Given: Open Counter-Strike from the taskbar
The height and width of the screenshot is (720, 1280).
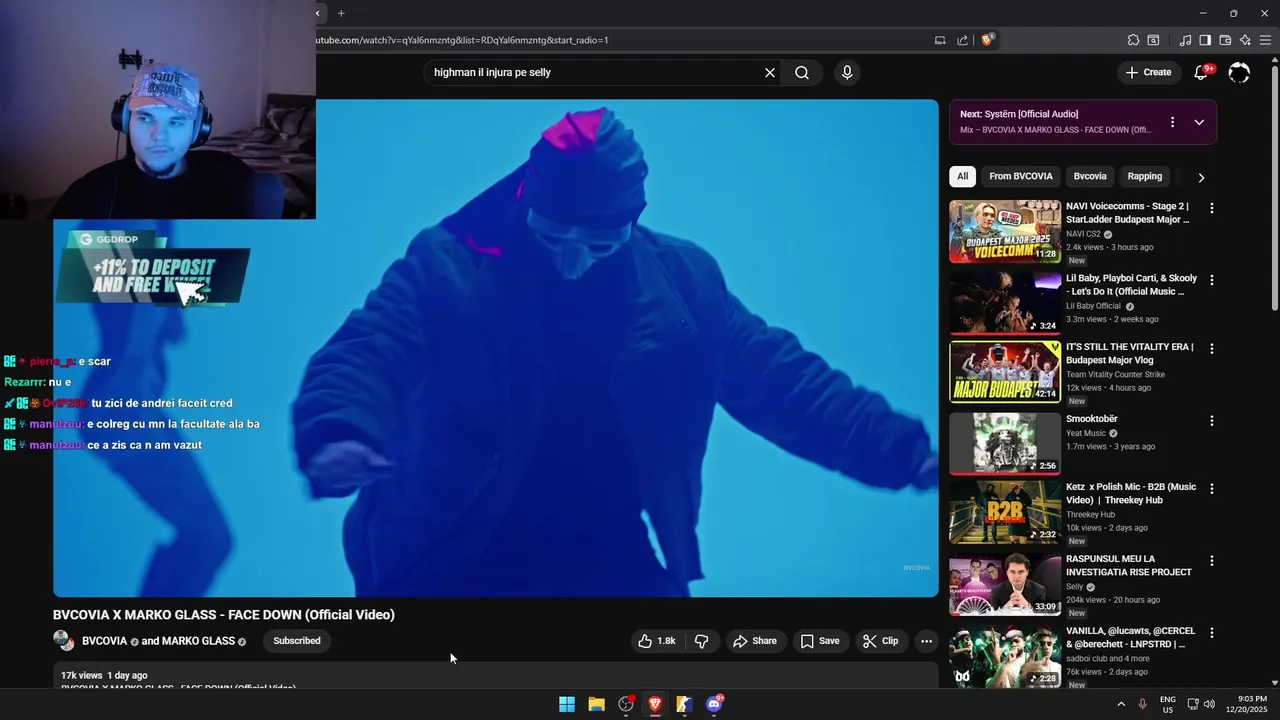Looking at the screenshot, I should click(x=684, y=704).
